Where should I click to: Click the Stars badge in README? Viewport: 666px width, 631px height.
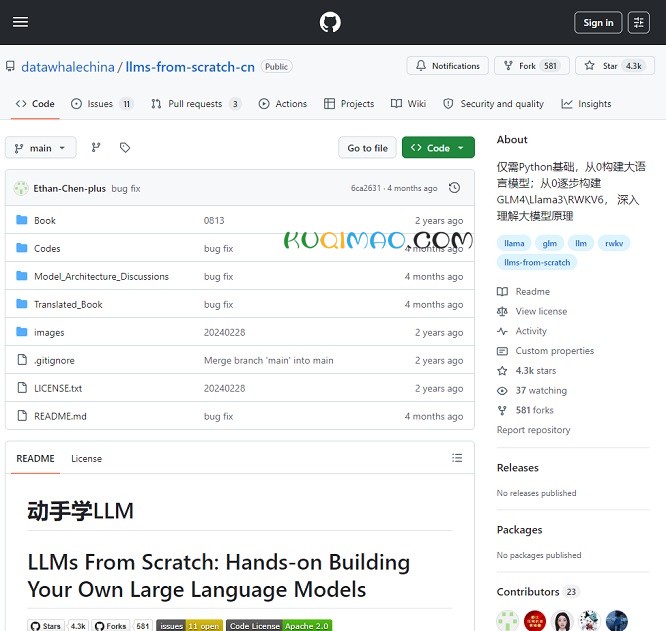(x=59, y=626)
